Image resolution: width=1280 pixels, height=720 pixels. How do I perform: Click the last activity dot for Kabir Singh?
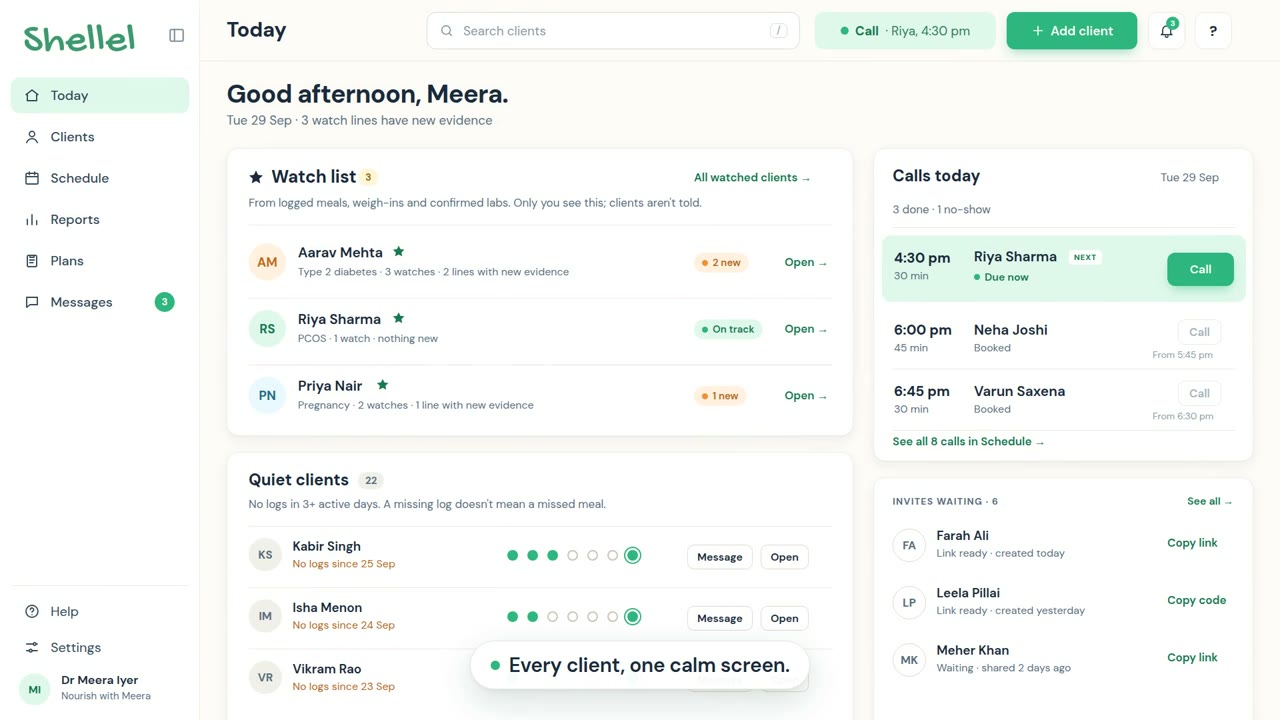(632, 555)
